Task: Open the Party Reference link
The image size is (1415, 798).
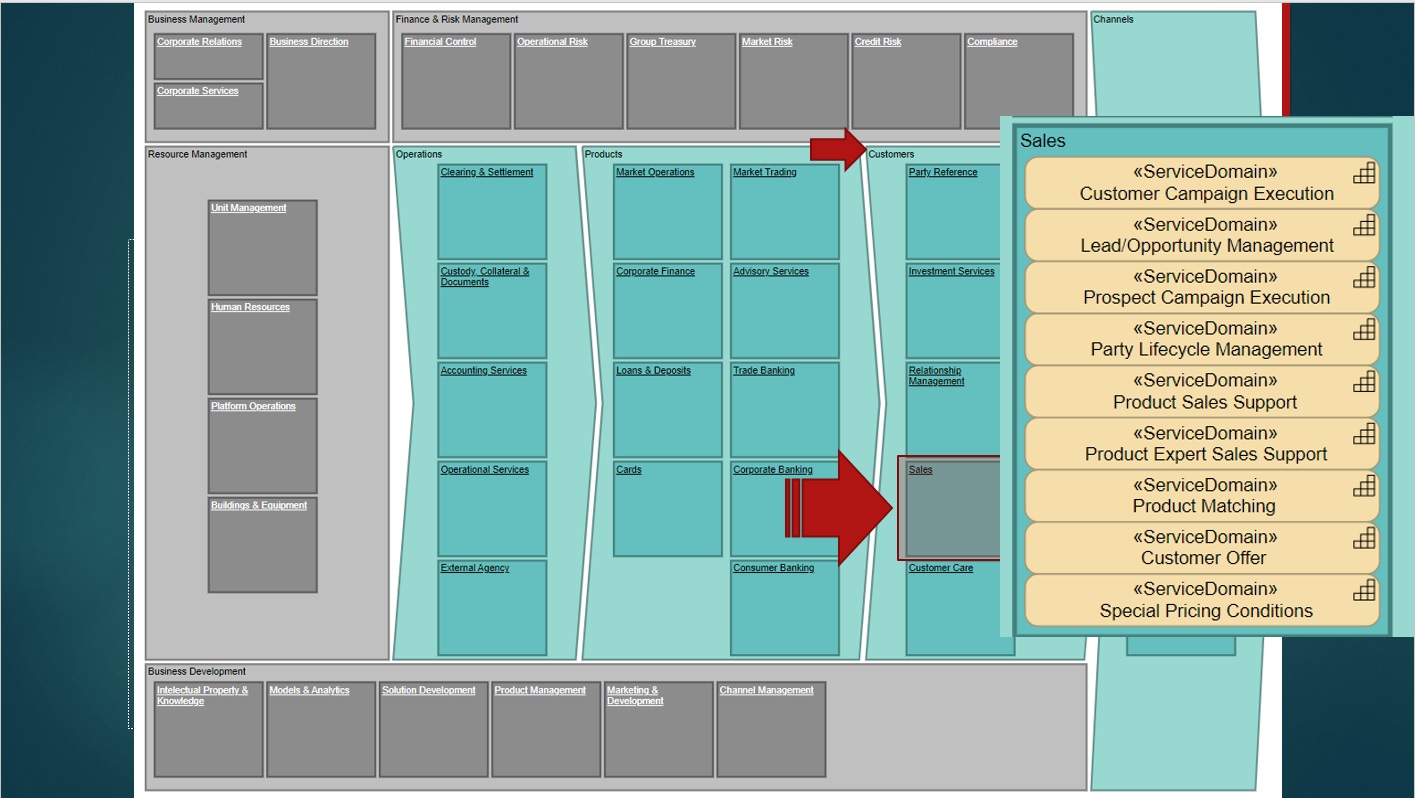Action: (943, 172)
